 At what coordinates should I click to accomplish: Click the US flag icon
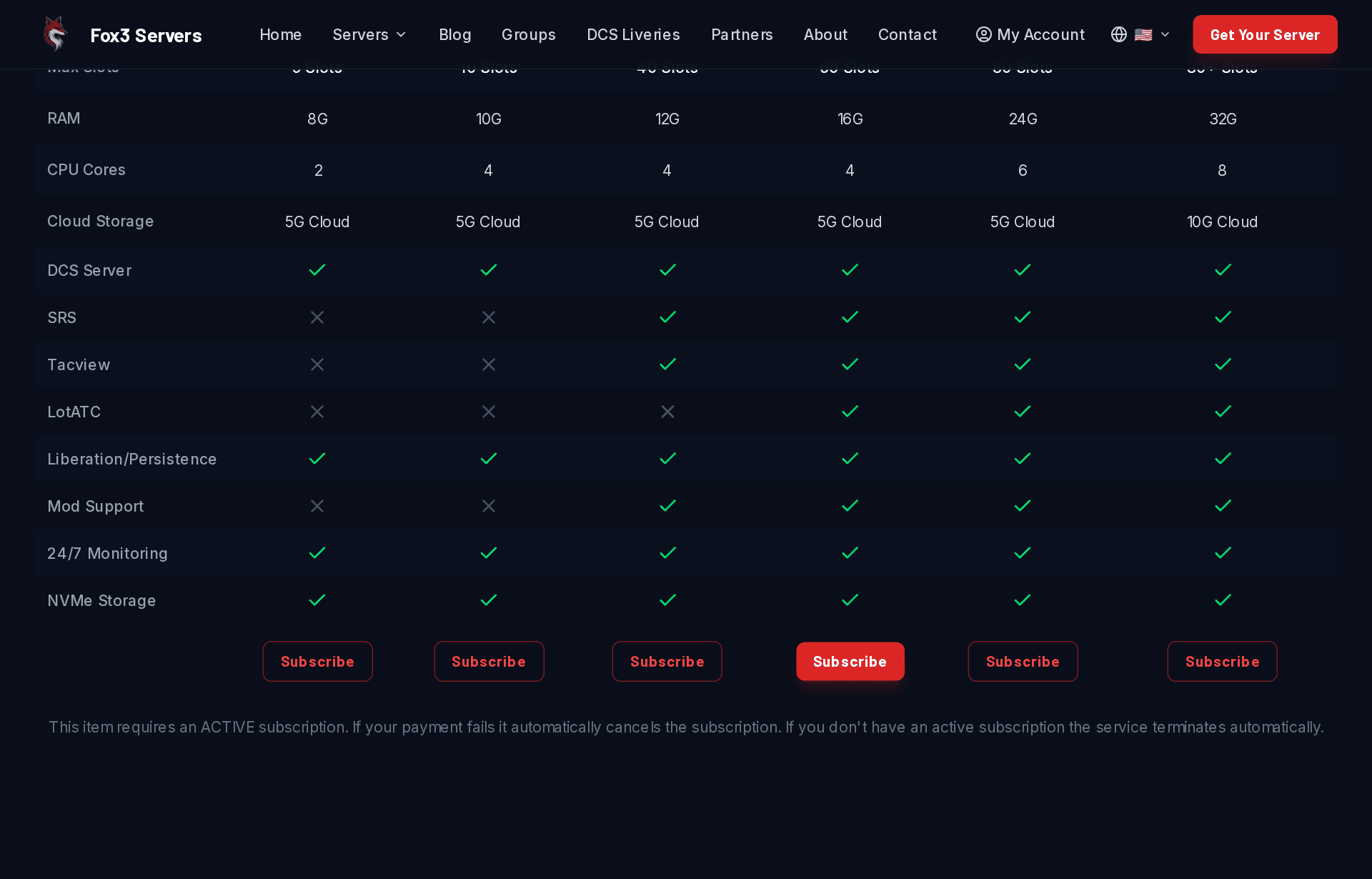[1143, 34]
